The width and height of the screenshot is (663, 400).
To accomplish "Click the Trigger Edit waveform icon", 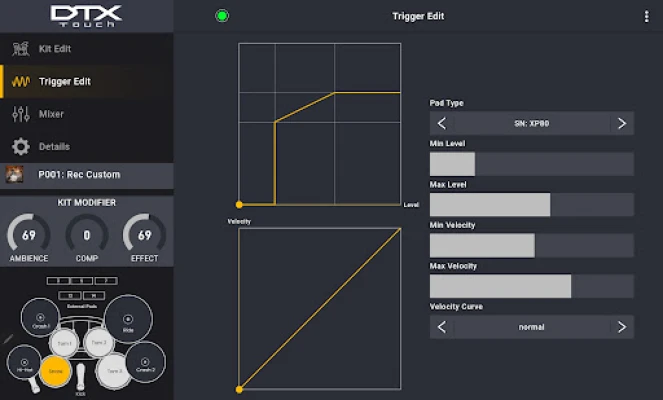I will [x=21, y=82].
